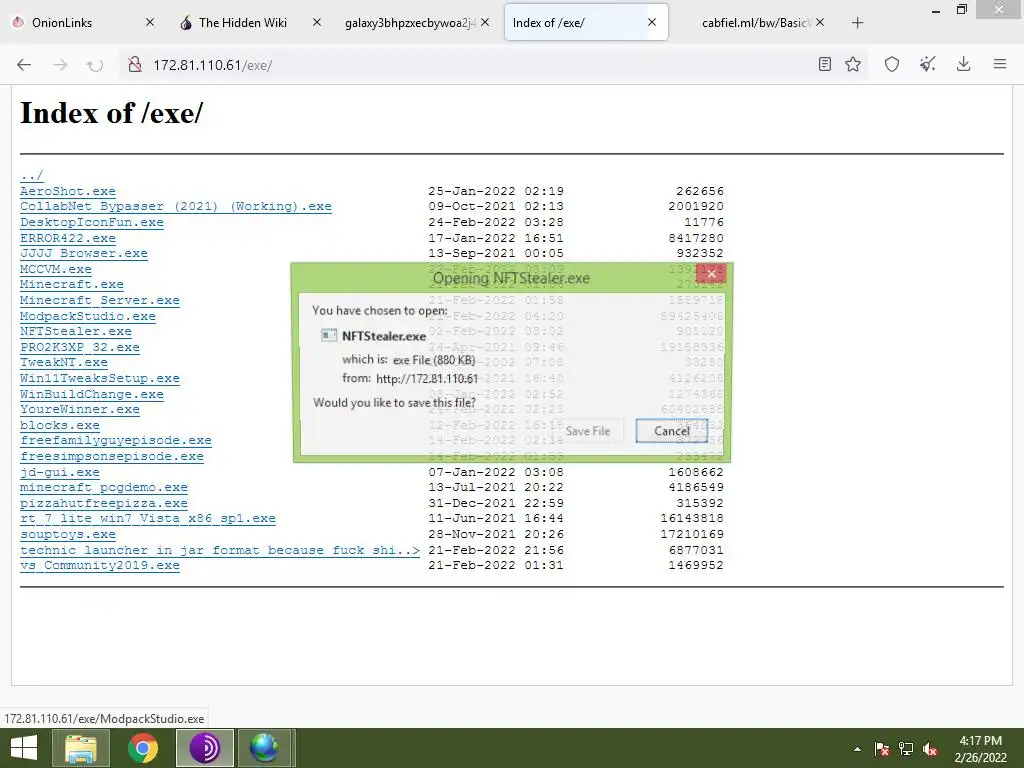Open the blocks.exe link
This screenshot has height=768, width=1024.
coord(60,425)
